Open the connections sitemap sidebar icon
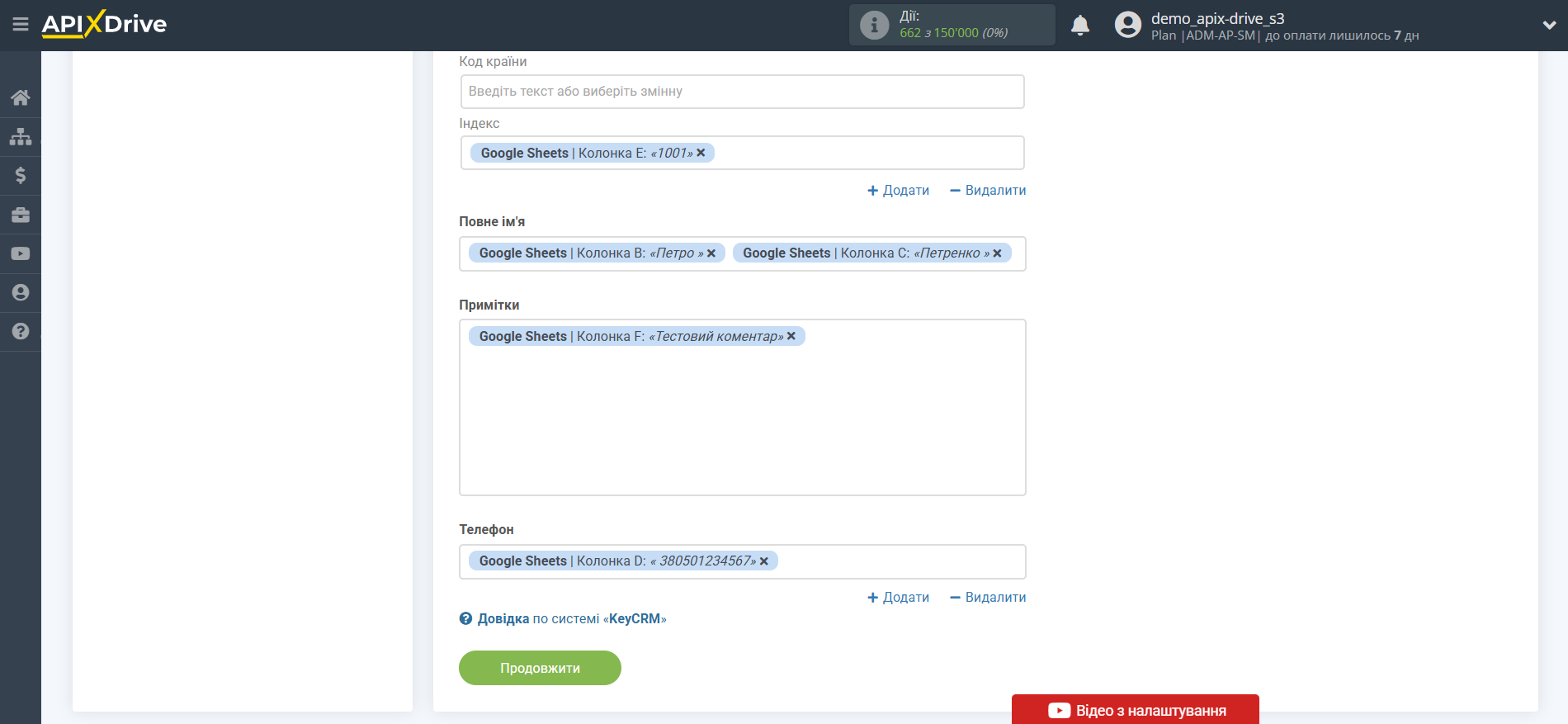 (21, 136)
